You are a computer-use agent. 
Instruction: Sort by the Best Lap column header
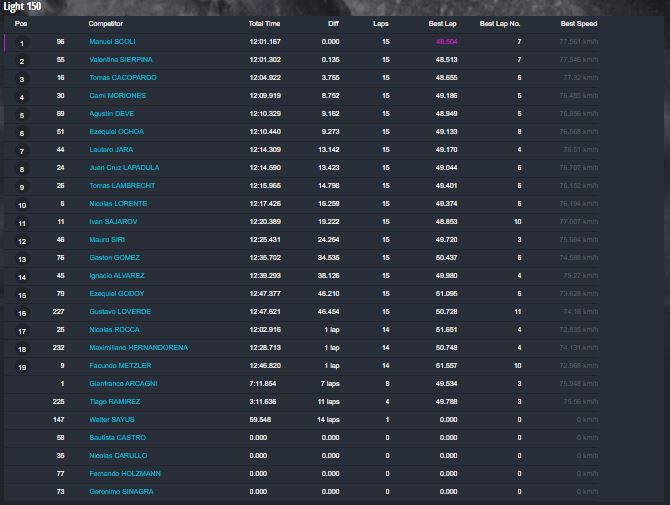click(x=442, y=23)
